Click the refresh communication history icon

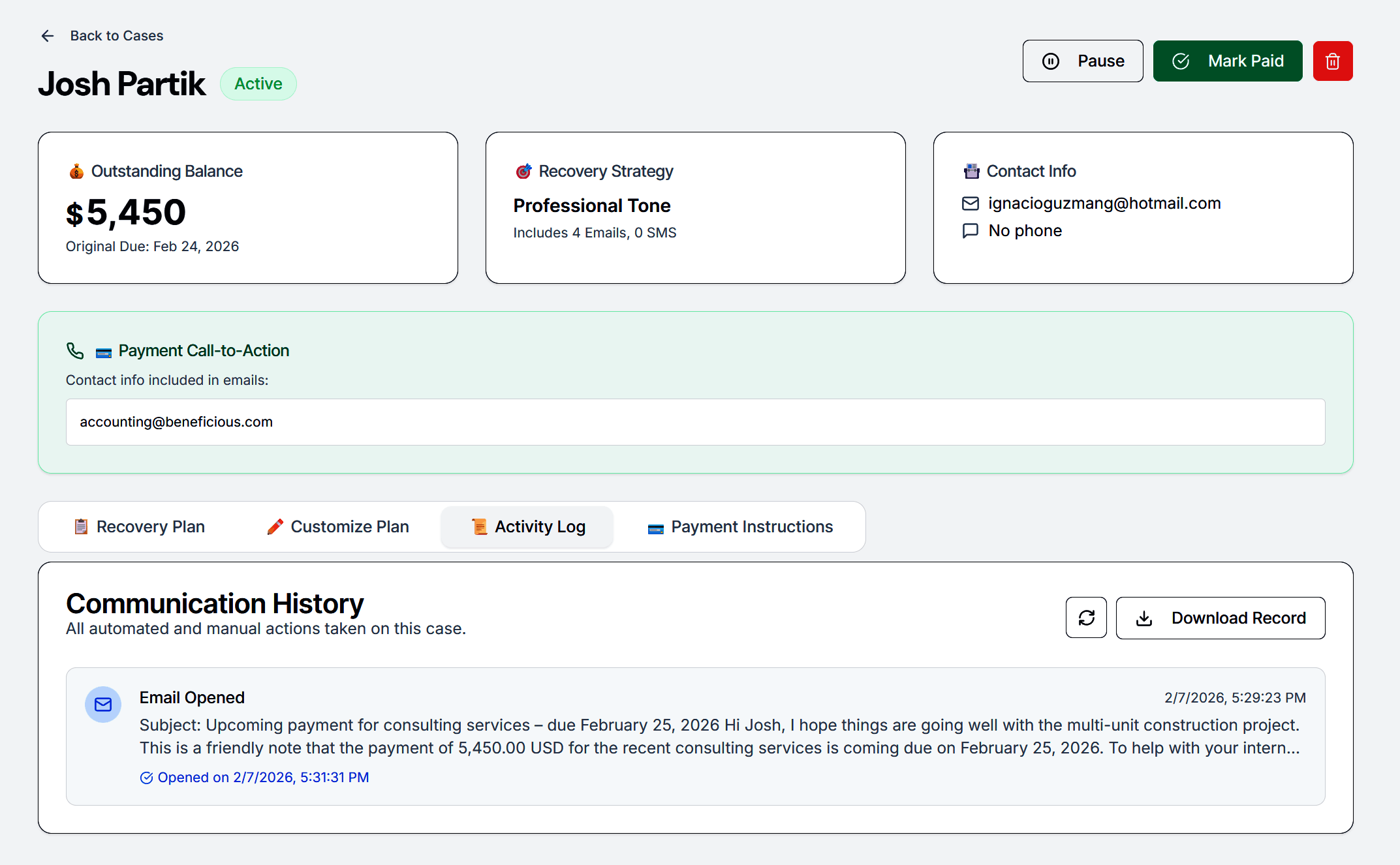point(1086,618)
